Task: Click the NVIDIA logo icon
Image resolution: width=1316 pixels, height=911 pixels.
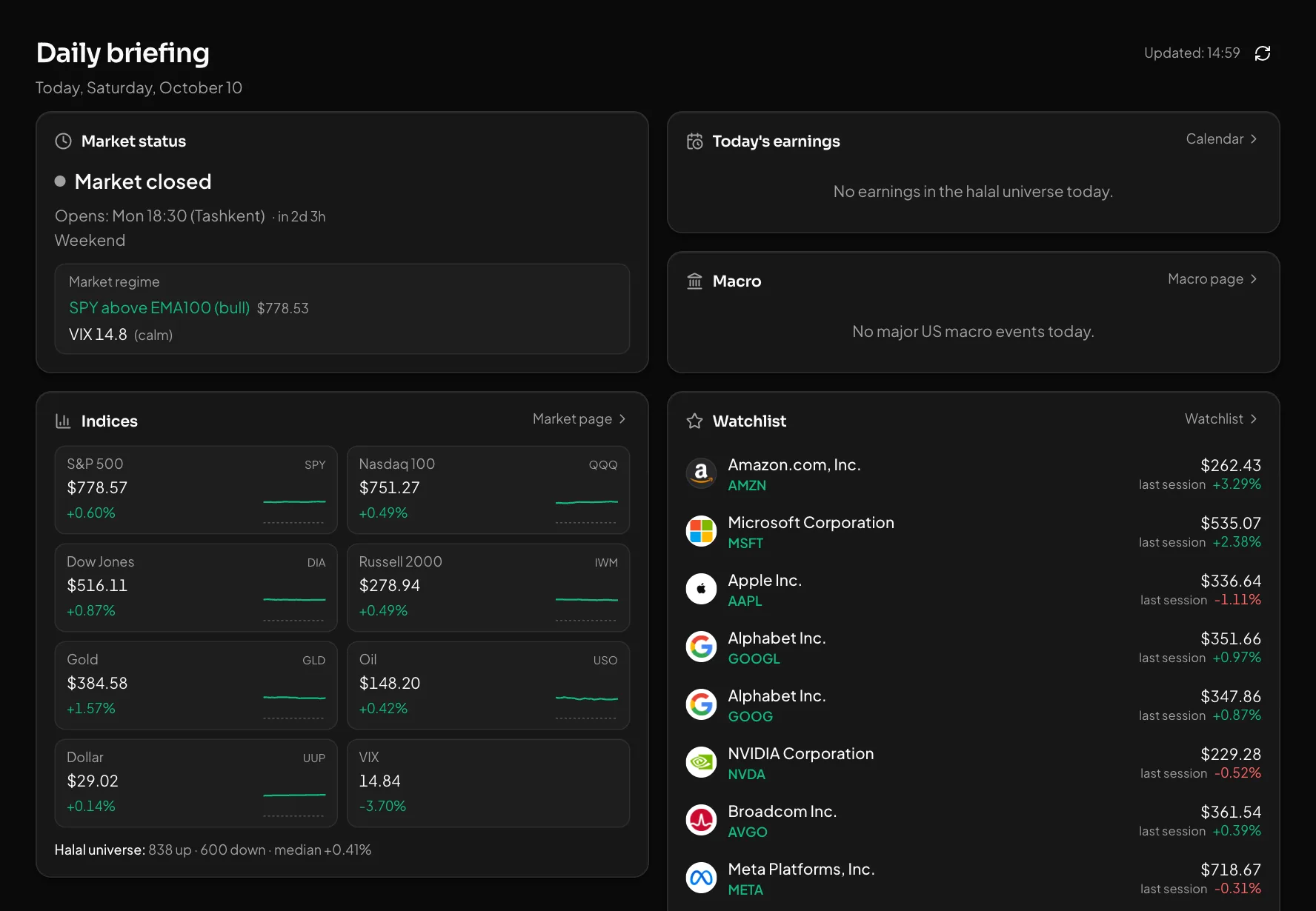Action: tap(701, 762)
